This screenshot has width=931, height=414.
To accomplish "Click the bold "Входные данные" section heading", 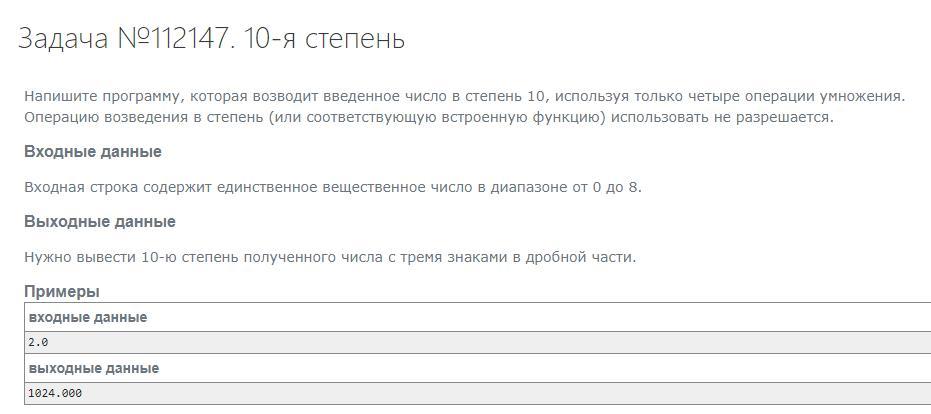I will tap(93, 152).
